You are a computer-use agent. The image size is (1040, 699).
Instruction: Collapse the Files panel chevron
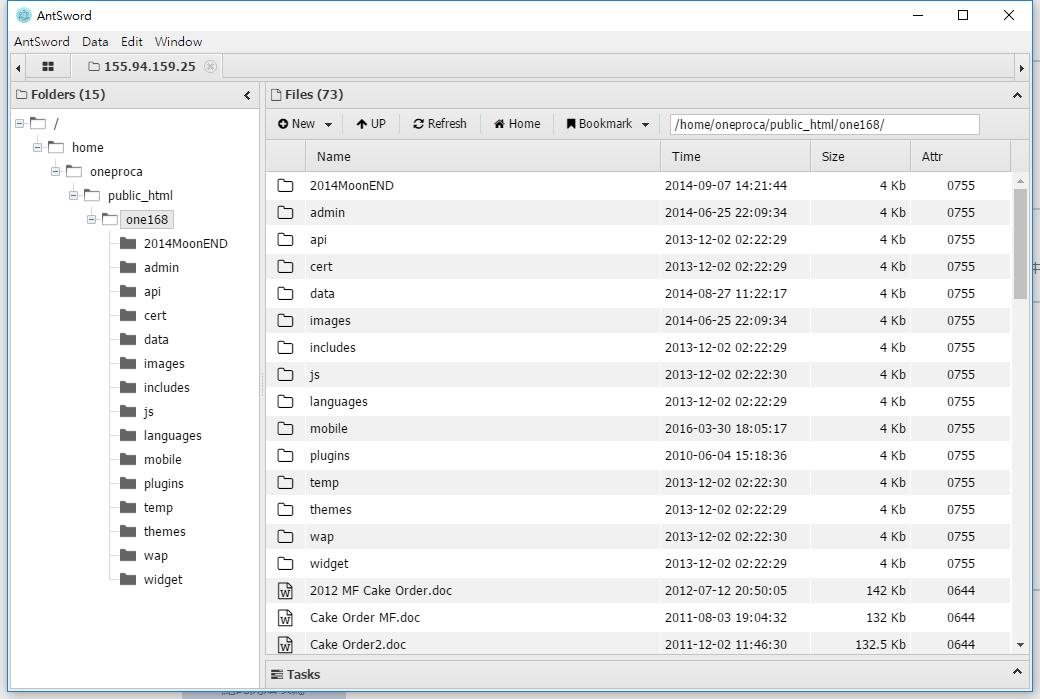point(1017,95)
